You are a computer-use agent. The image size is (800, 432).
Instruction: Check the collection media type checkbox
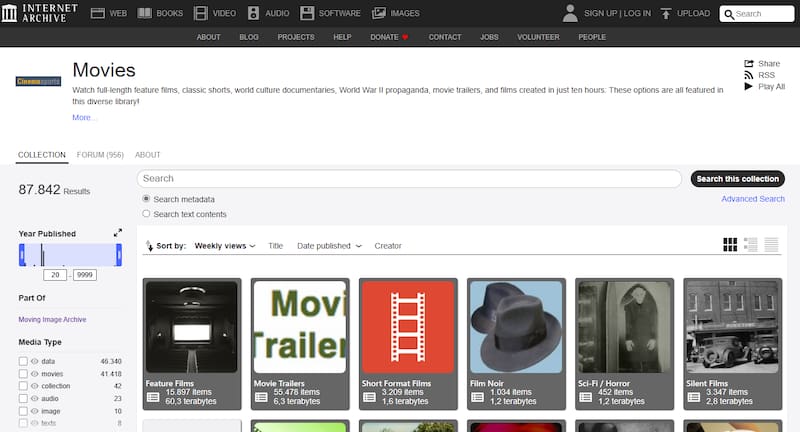(23, 386)
